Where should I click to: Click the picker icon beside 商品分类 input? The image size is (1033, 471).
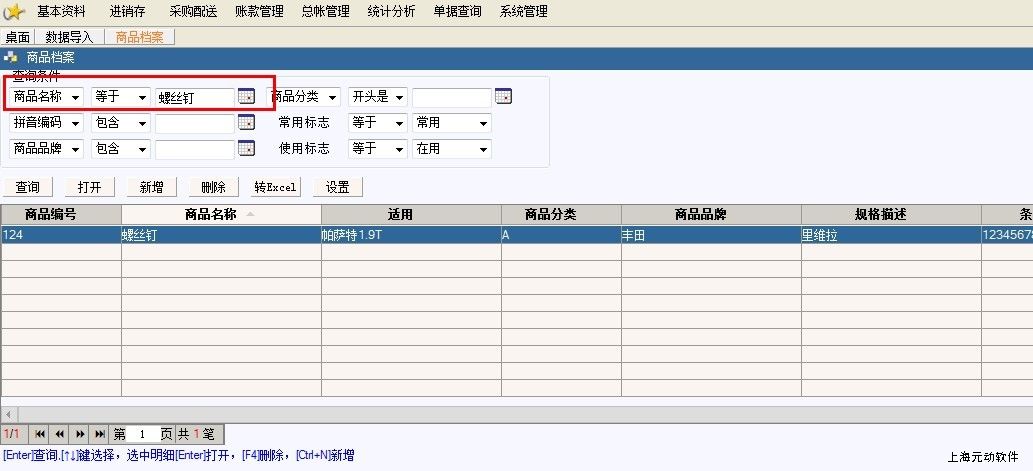(503, 97)
